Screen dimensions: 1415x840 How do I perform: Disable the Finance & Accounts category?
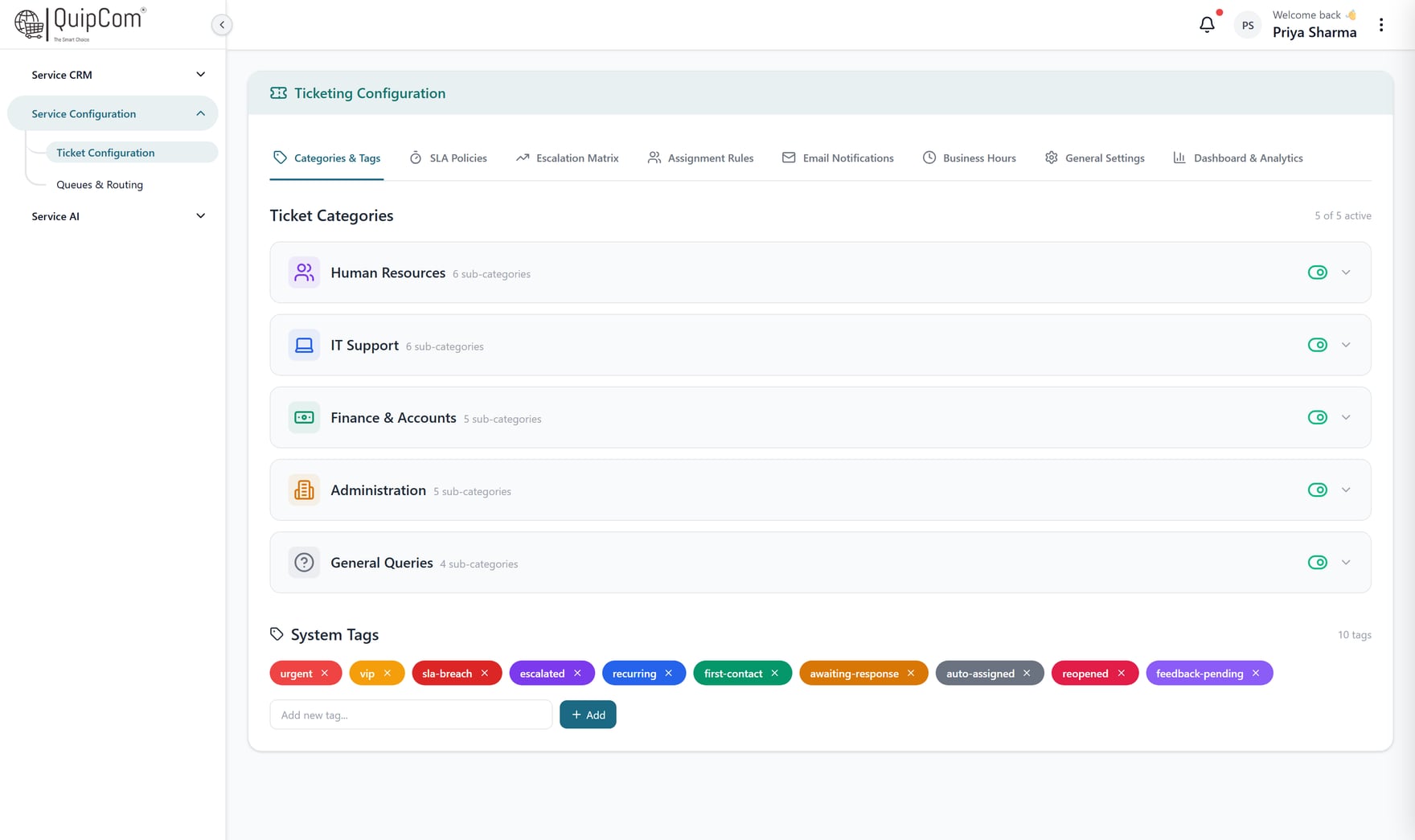1318,417
